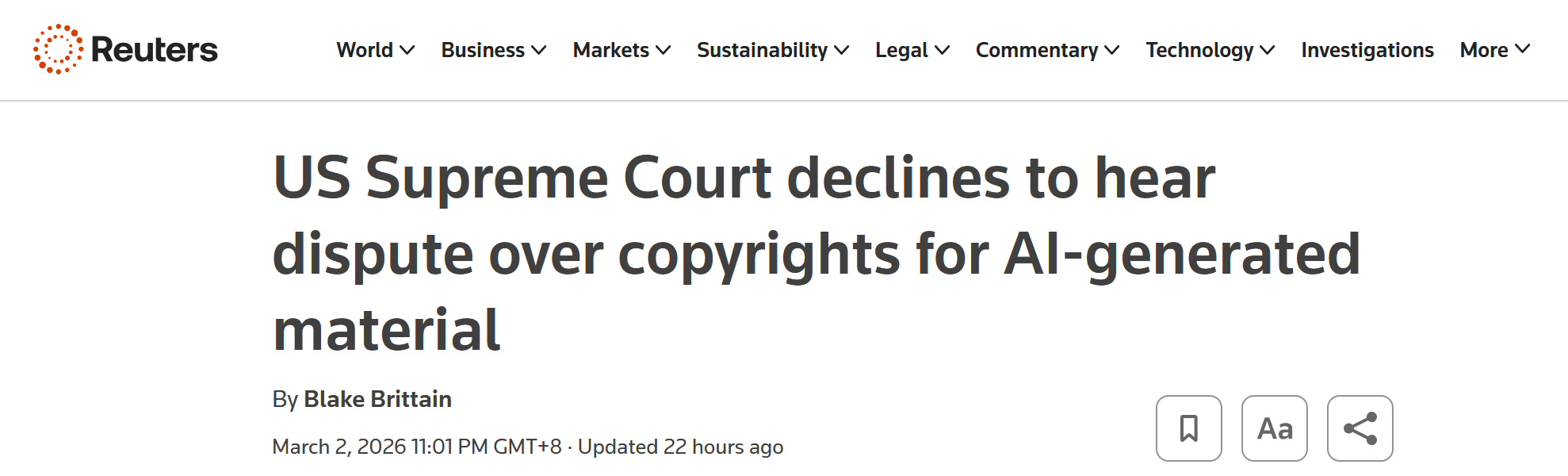Open the Legal section menu

[901, 50]
